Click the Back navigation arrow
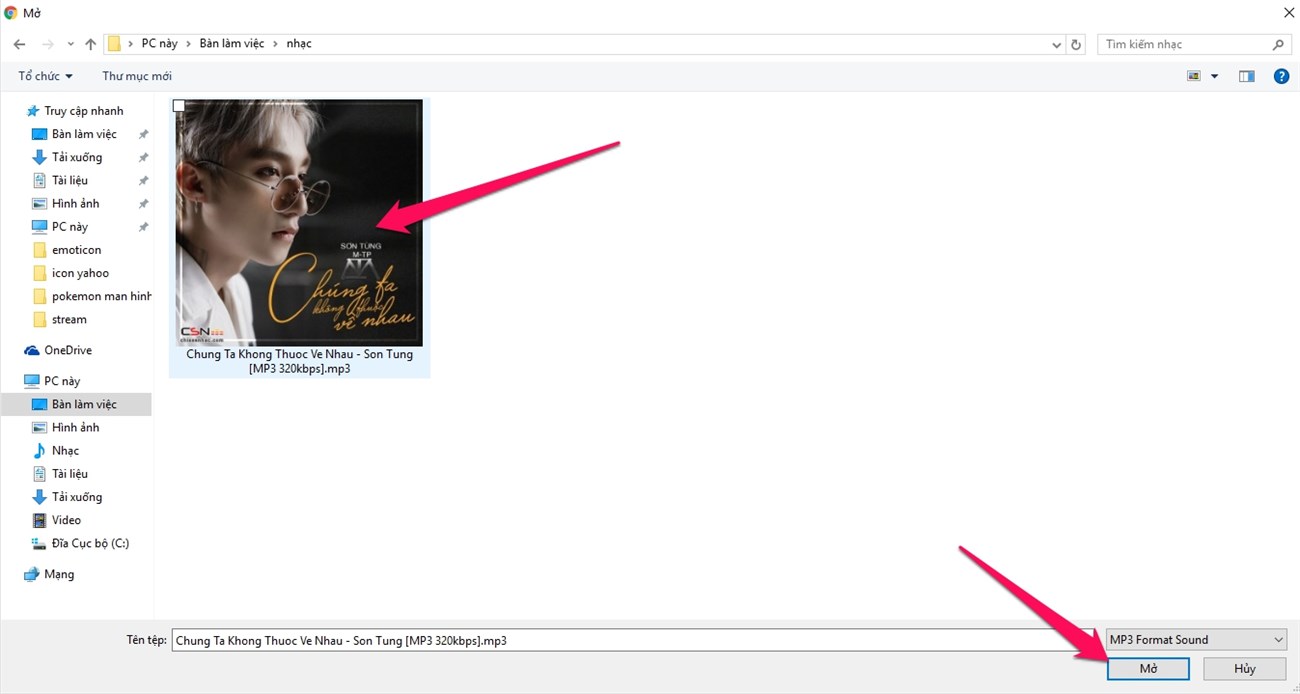This screenshot has width=1300, height=694. pos(20,44)
